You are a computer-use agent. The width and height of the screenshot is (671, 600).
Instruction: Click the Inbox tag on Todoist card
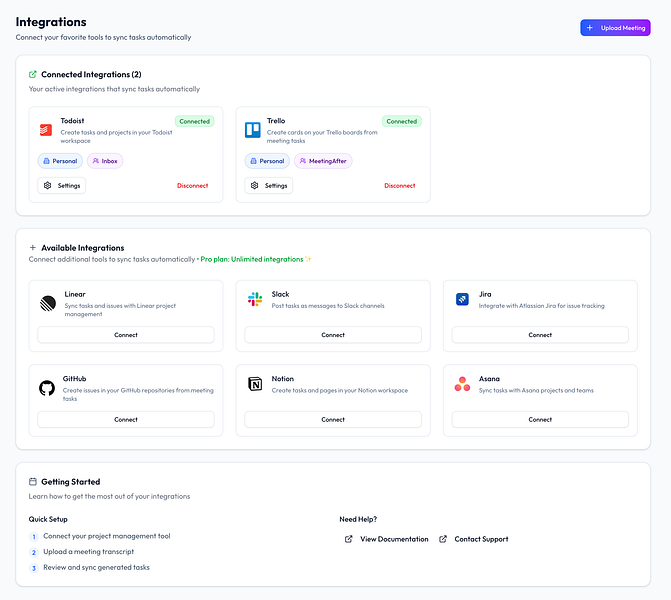point(105,161)
